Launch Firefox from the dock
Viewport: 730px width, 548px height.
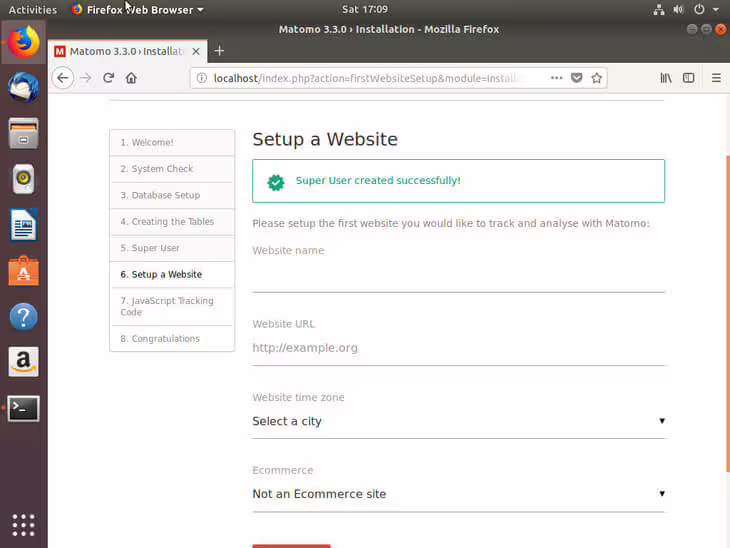coord(23,42)
